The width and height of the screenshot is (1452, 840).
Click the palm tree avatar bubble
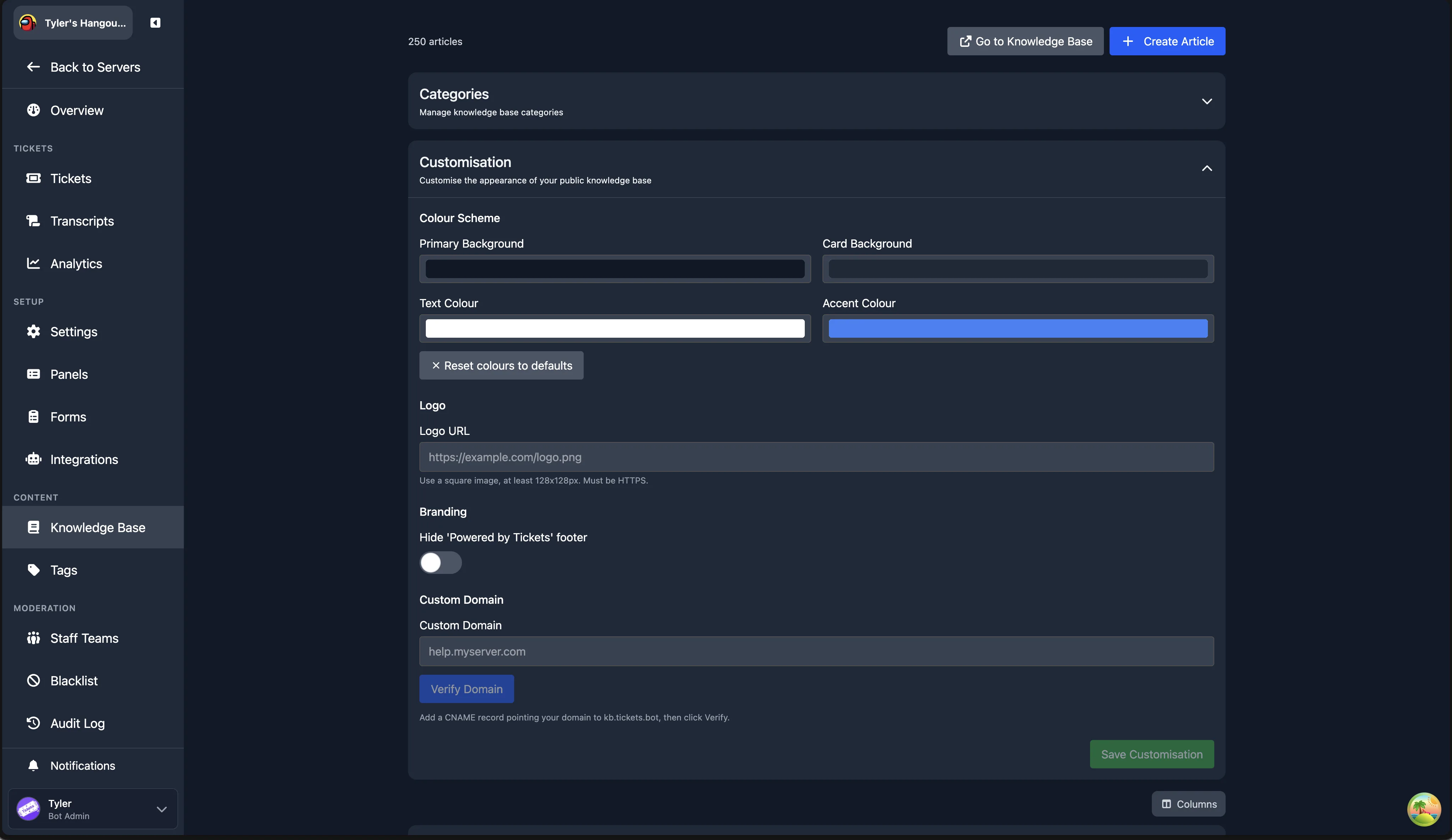click(x=1424, y=809)
